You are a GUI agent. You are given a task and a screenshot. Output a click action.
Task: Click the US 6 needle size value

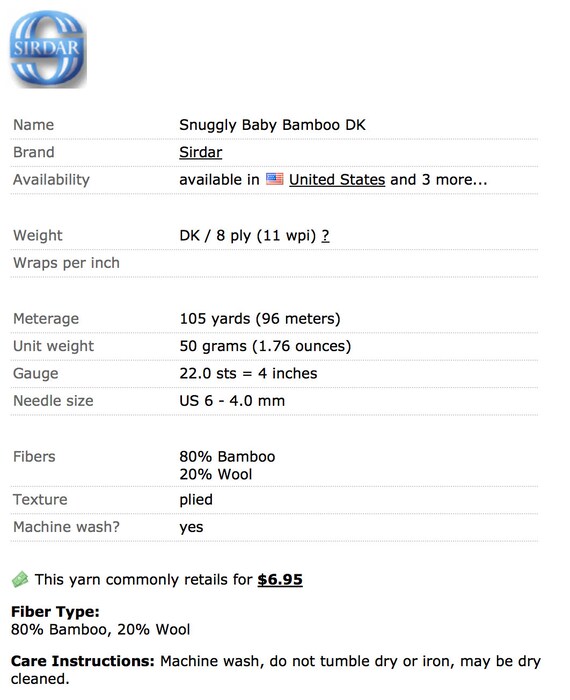tap(232, 401)
